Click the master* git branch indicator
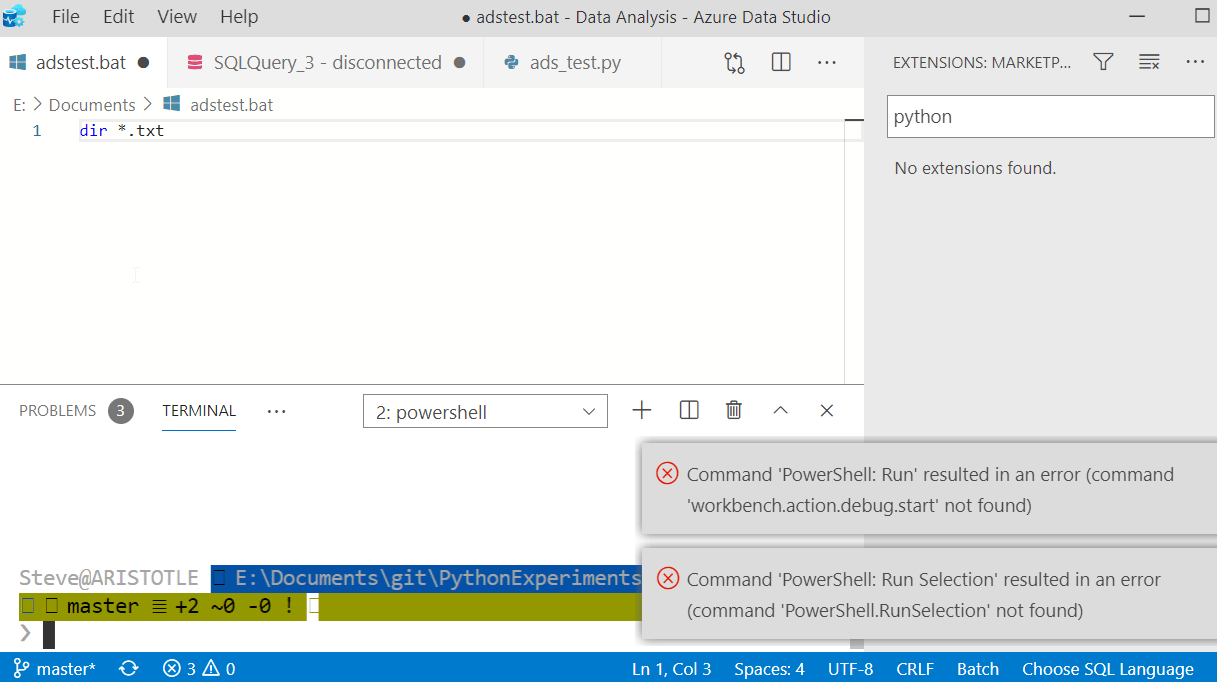1217x682 pixels. (55, 669)
